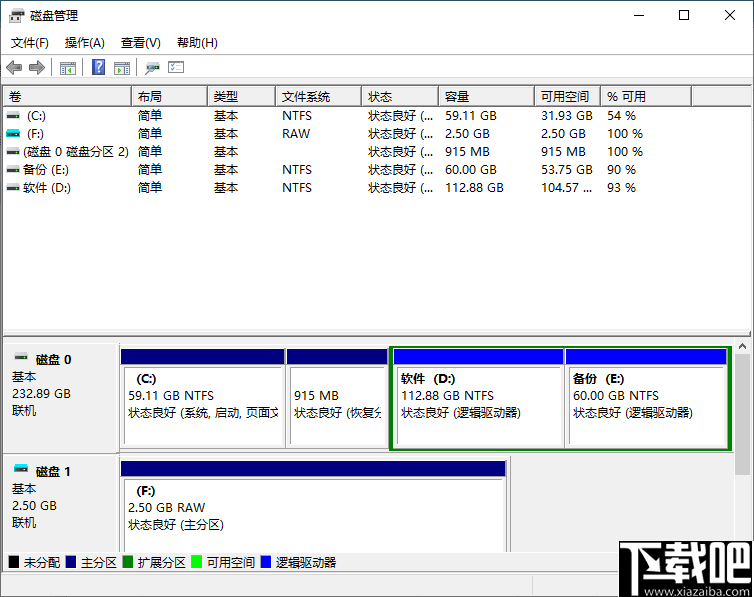Click the 磁盘 0 232.89 GB disk label

(61, 398)
